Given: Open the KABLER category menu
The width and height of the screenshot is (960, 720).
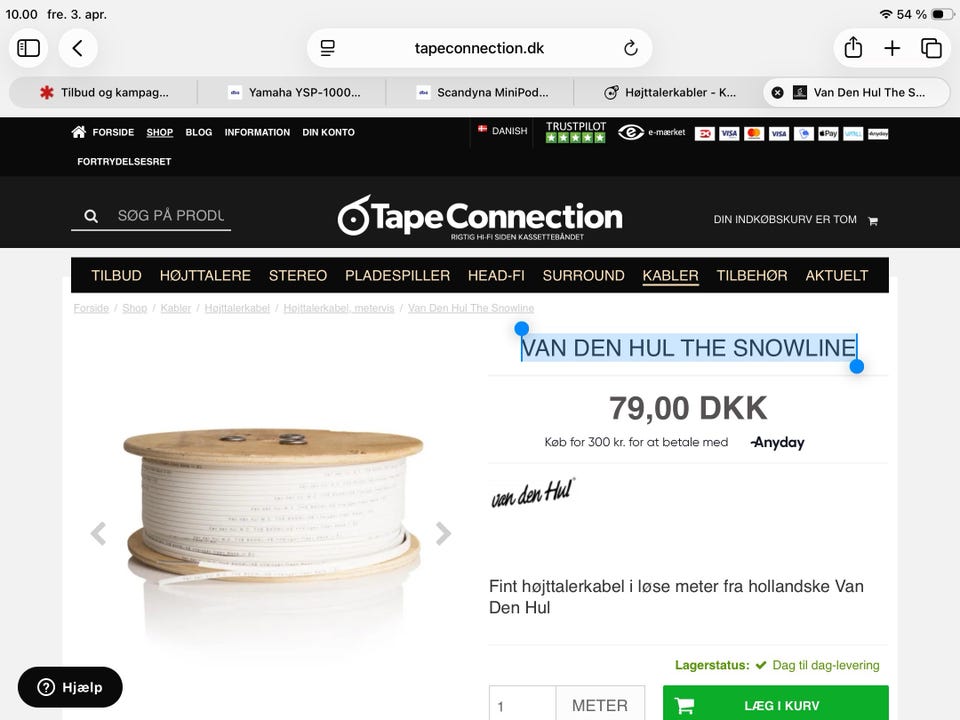Looking at the screenshot, I should pos(670,276).
